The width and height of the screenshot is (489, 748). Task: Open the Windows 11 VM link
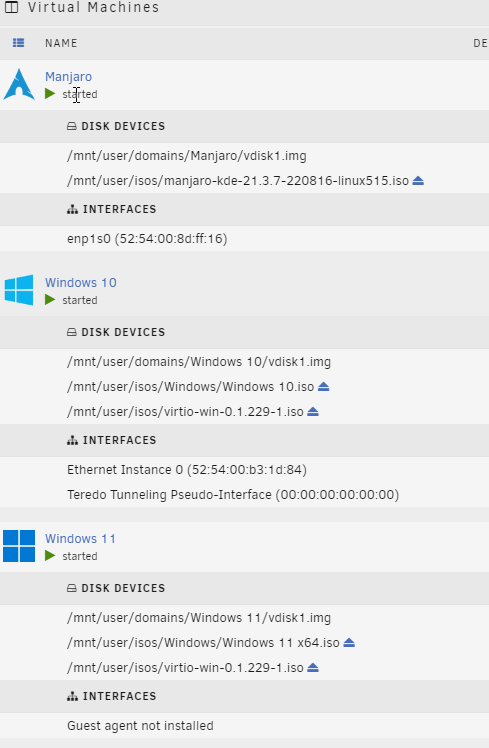pyautogui.click(x=80, y=539)
